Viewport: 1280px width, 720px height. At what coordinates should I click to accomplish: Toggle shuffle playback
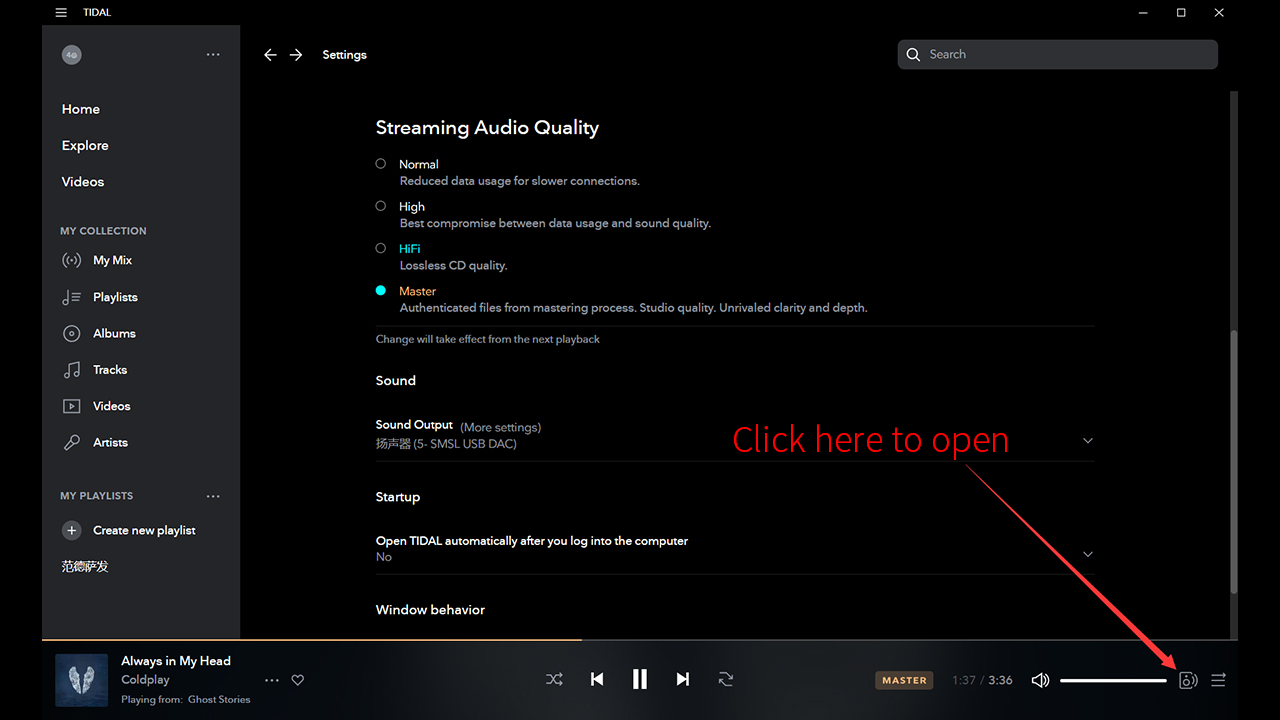point(554,679)
